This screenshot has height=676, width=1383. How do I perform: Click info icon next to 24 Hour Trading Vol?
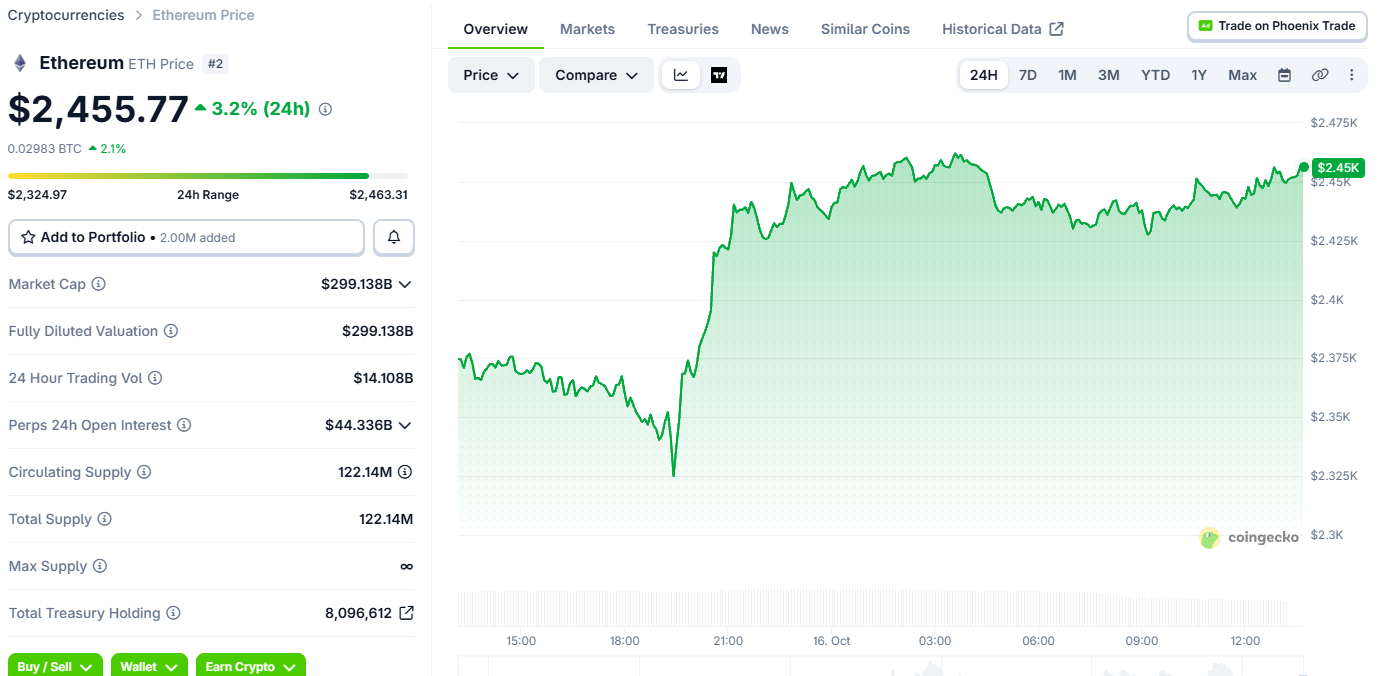pyautogui.click(x=155, y=378)
